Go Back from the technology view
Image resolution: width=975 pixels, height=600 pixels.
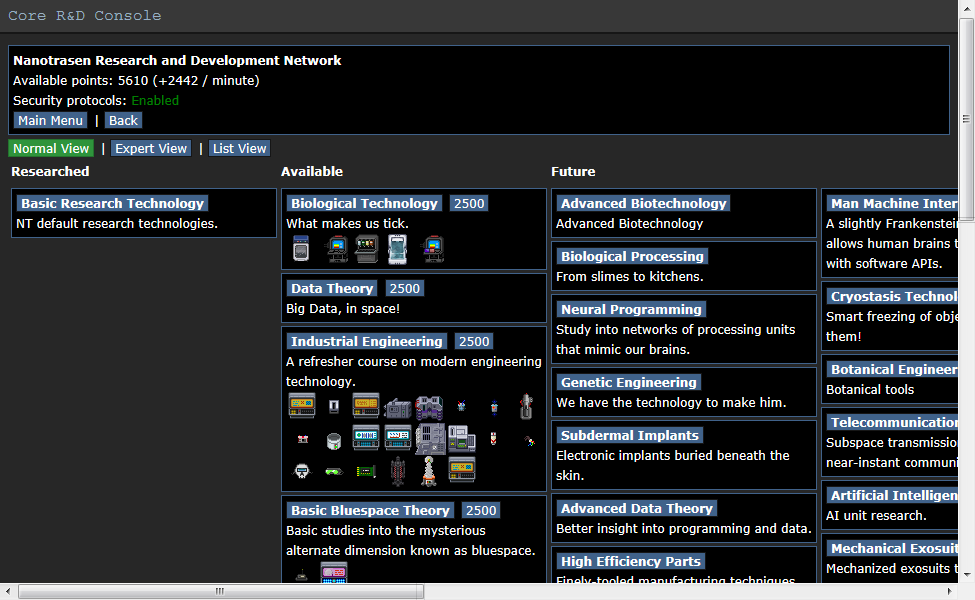point(123,121)
